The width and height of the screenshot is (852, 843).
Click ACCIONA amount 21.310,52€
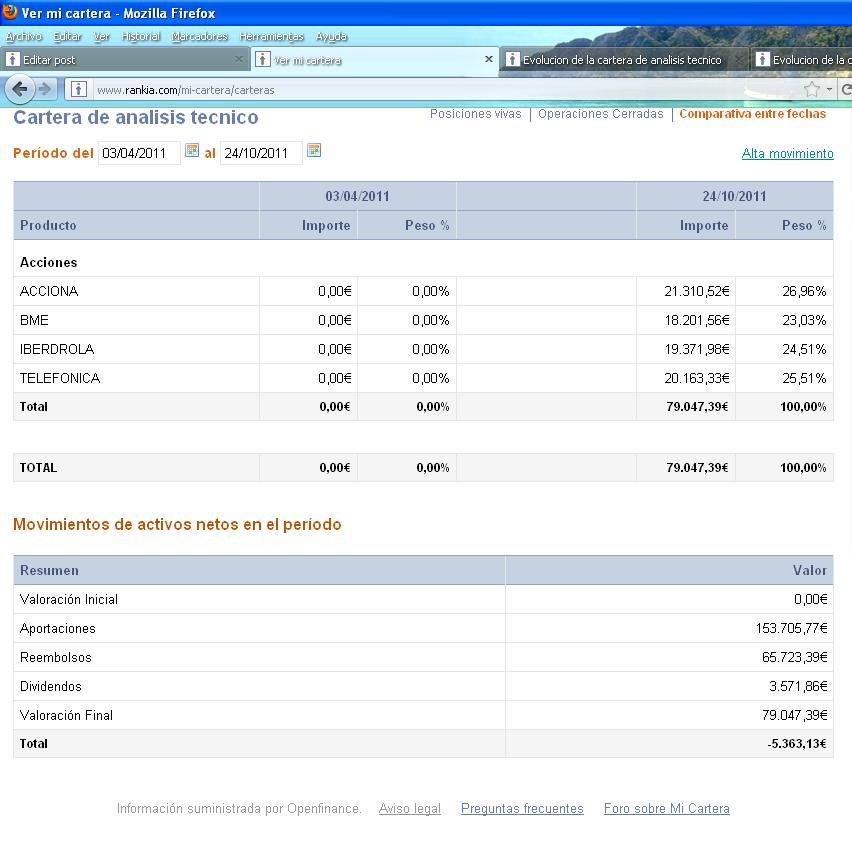pyautogui.click(x=696, y=291)
